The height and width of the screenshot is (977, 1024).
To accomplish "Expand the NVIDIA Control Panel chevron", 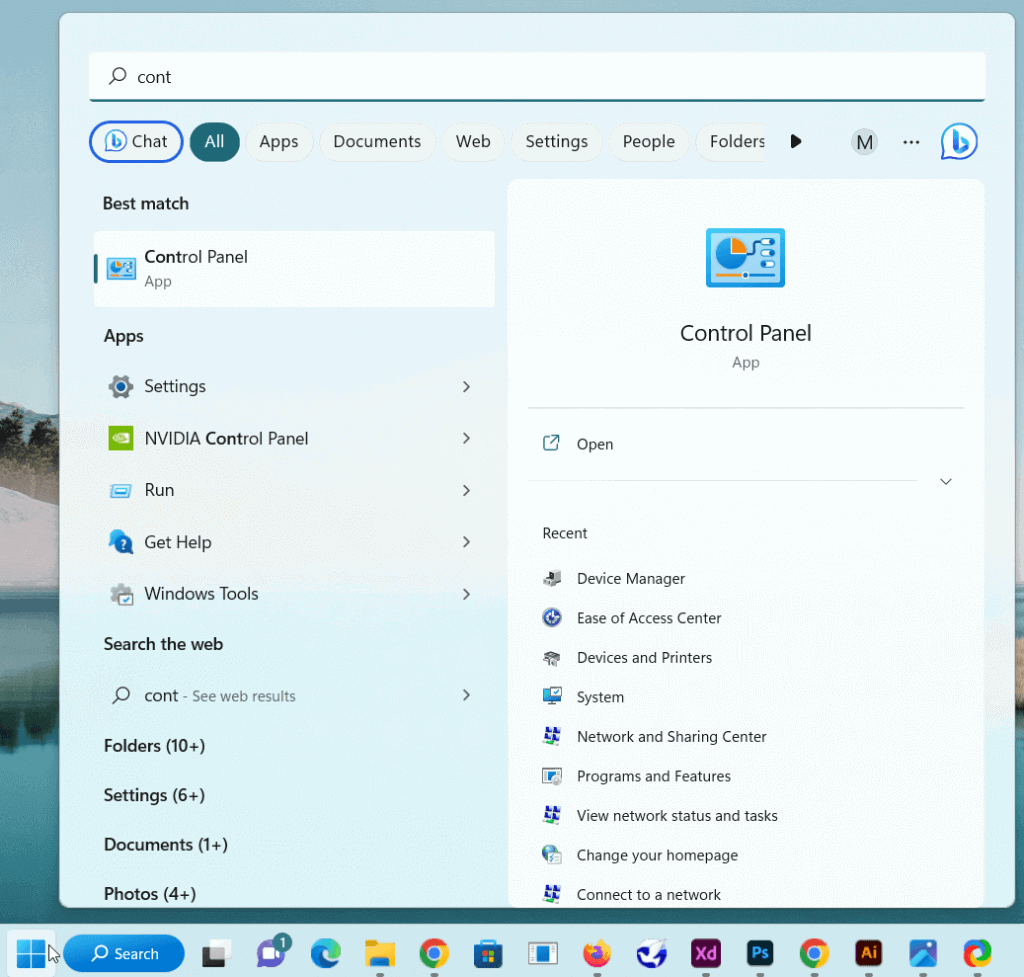I will pyautogui.click(x=466, y=438).
